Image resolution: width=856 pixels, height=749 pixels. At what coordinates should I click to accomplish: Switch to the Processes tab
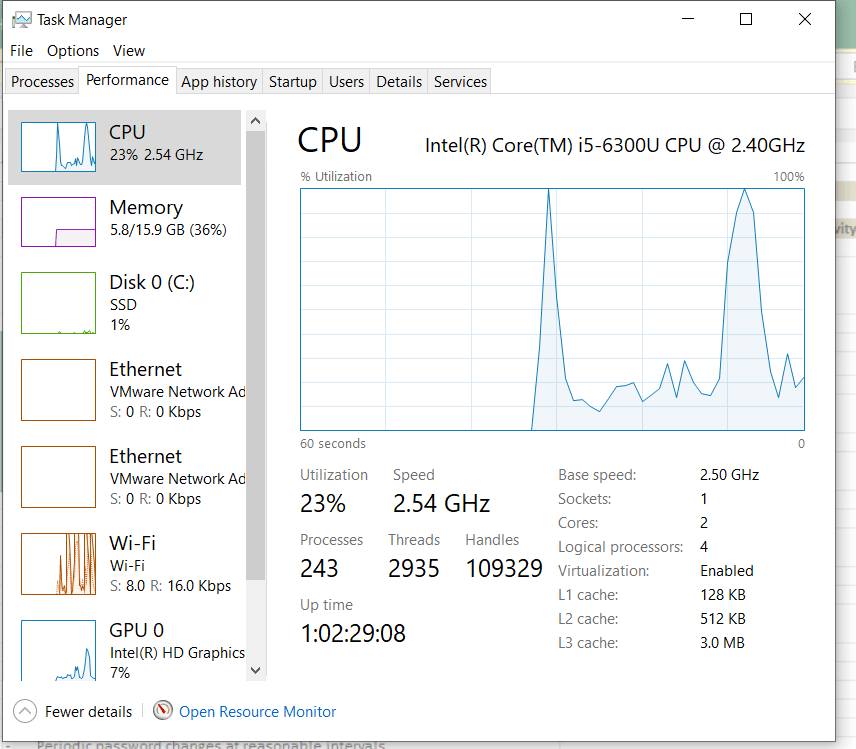(x=43, y=82)
